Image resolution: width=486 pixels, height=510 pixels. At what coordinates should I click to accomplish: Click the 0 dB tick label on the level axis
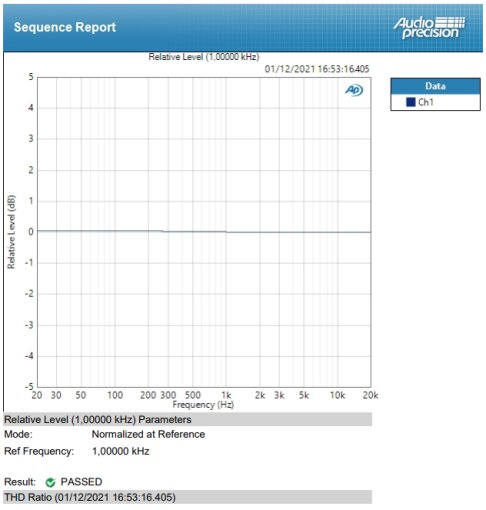pos(31,232)
